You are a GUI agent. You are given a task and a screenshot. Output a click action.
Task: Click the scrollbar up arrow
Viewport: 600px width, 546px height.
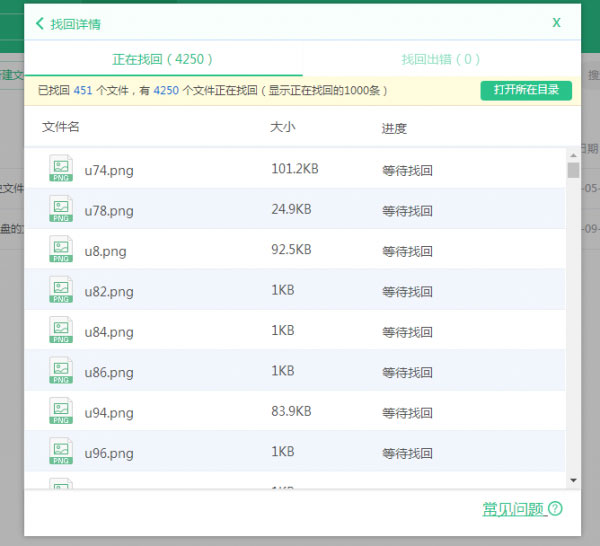point(573,155)
